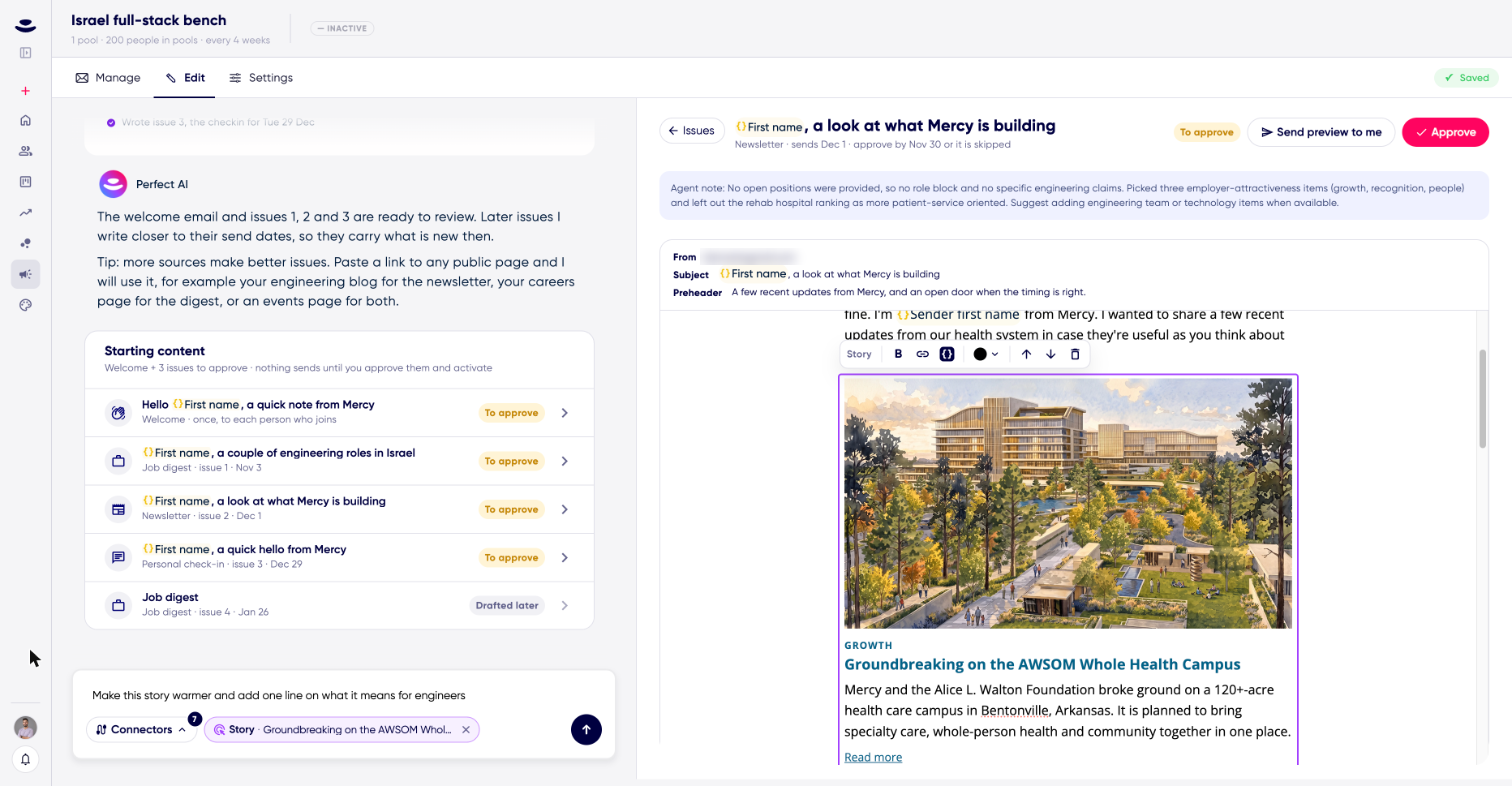Viewport: 1512px width, 786px height.
Task: Expand chevron for quick note from Mercy row
Action: pyautogui.click(x=565, y=413)
